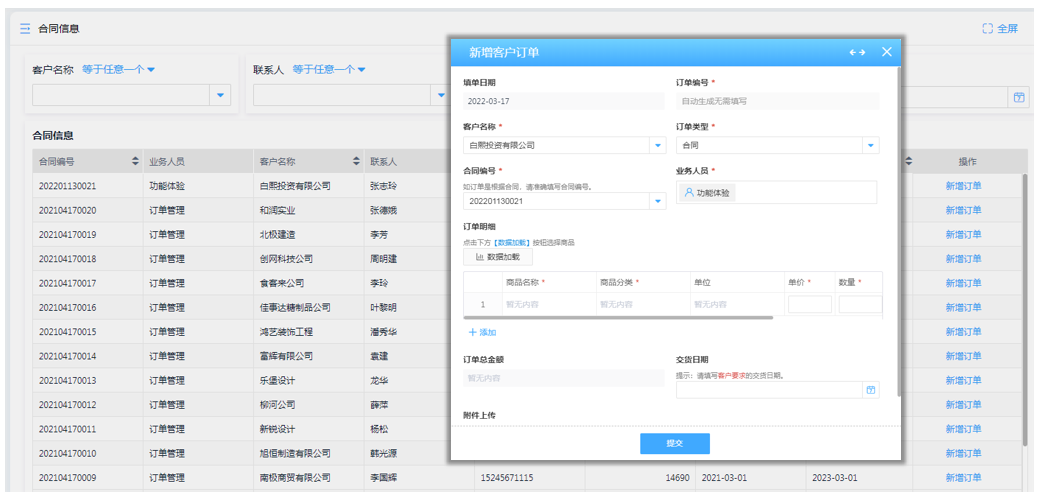Close the 新增客户订单 dialog
1041x504 pixels.
[886, 52]
